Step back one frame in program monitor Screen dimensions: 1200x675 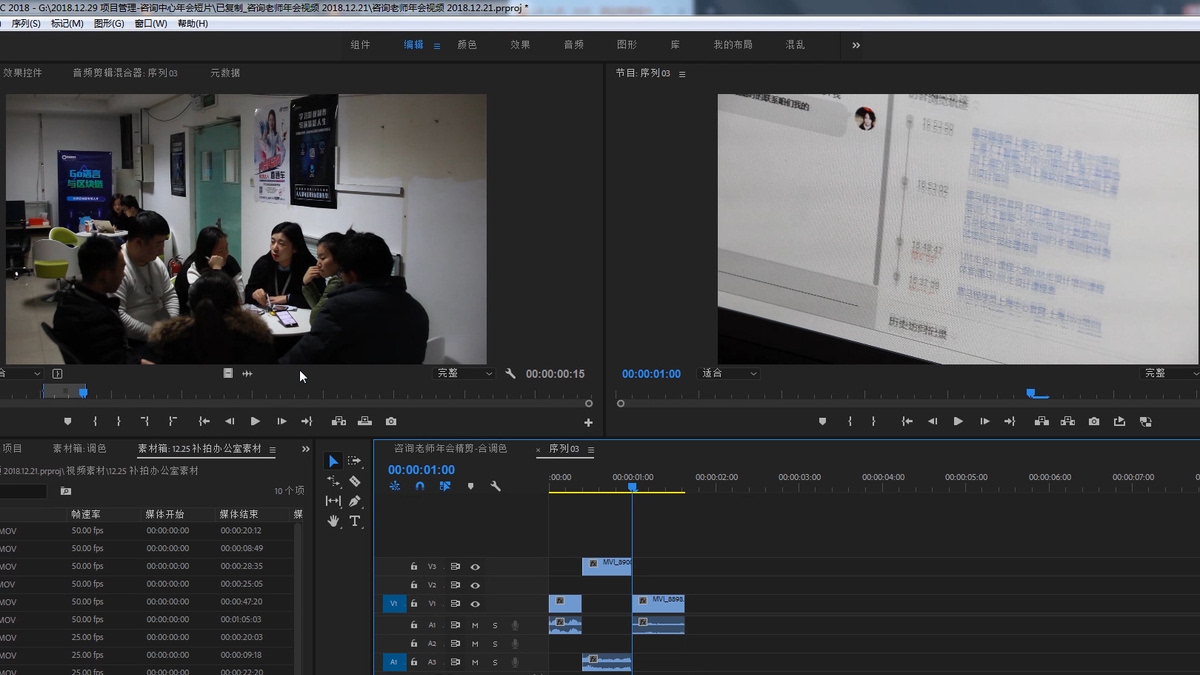(932, 421)
